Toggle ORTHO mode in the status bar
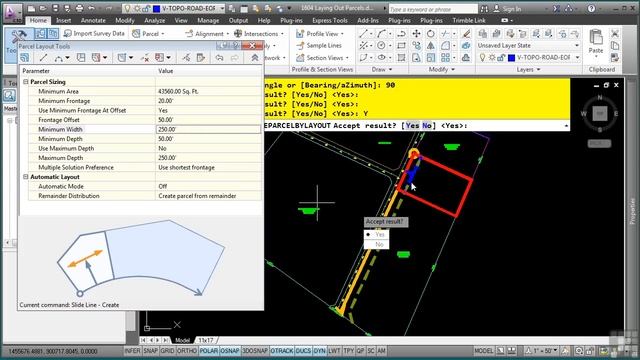640x360 pixels. [187, 351]
